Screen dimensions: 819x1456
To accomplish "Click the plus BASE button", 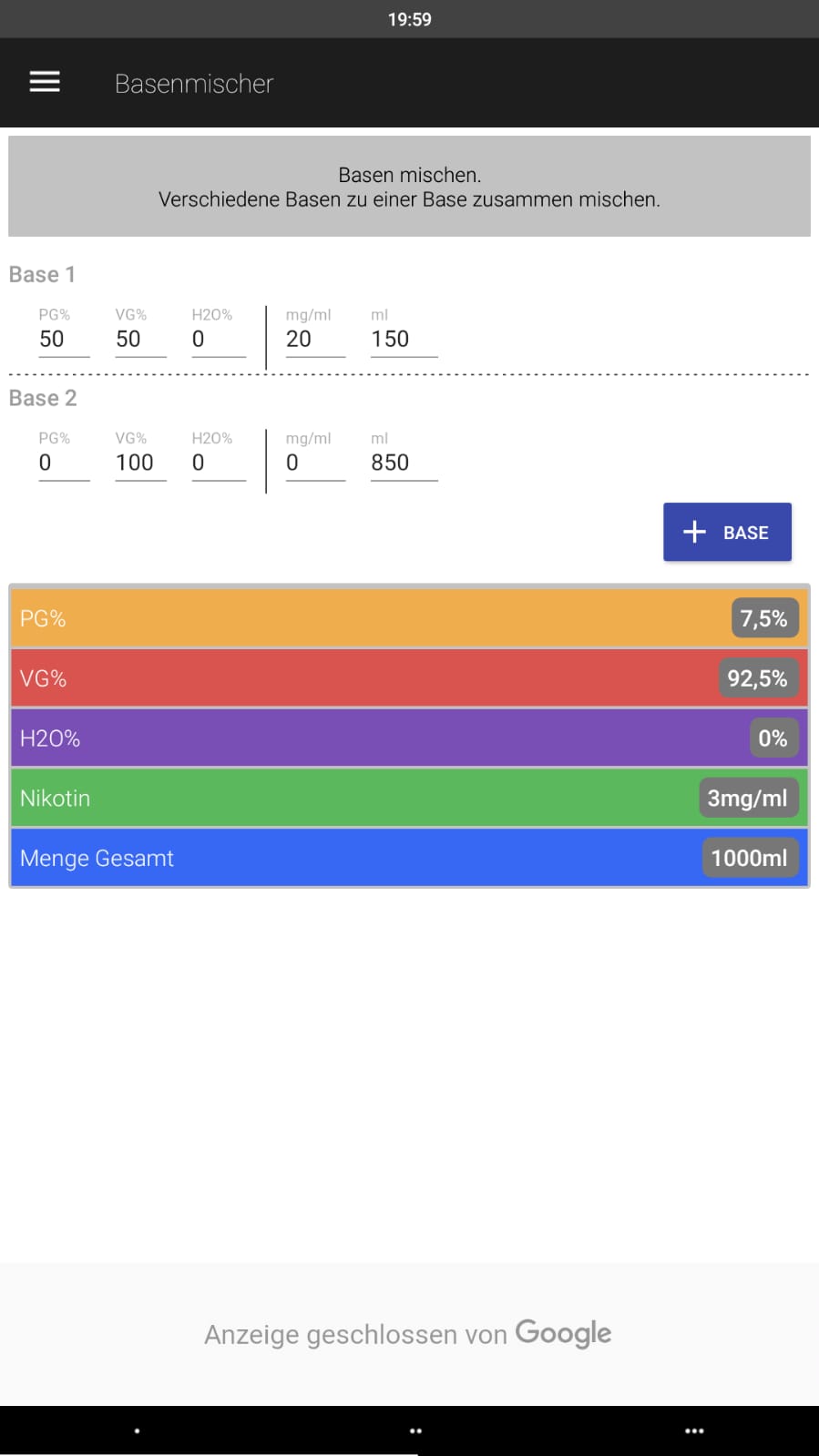I will coord(727,532).
